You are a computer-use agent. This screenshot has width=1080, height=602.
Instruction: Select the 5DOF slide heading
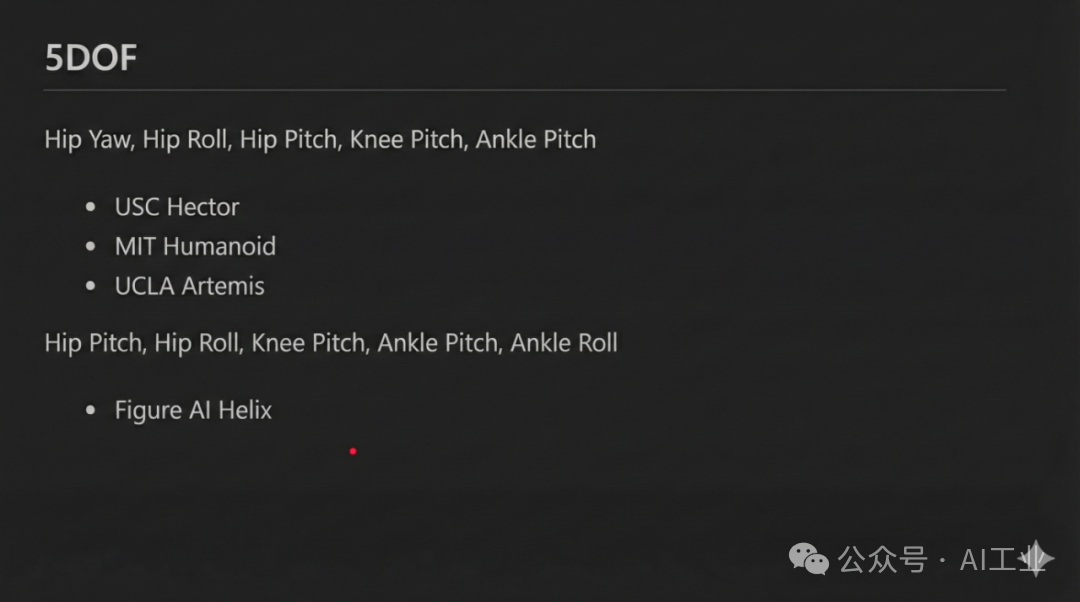tap(91, 59)
